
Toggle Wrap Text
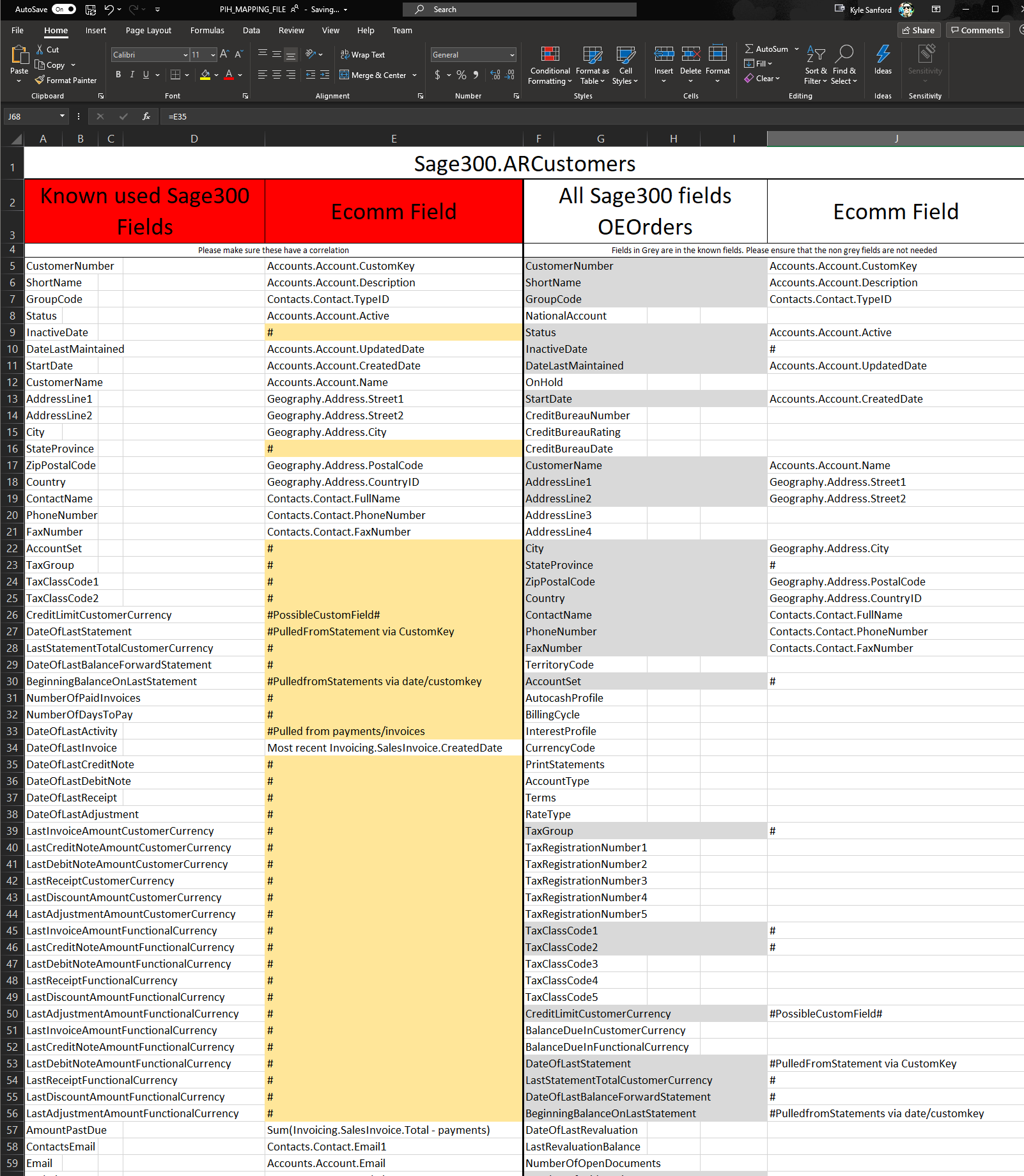(x=362, y=55)
